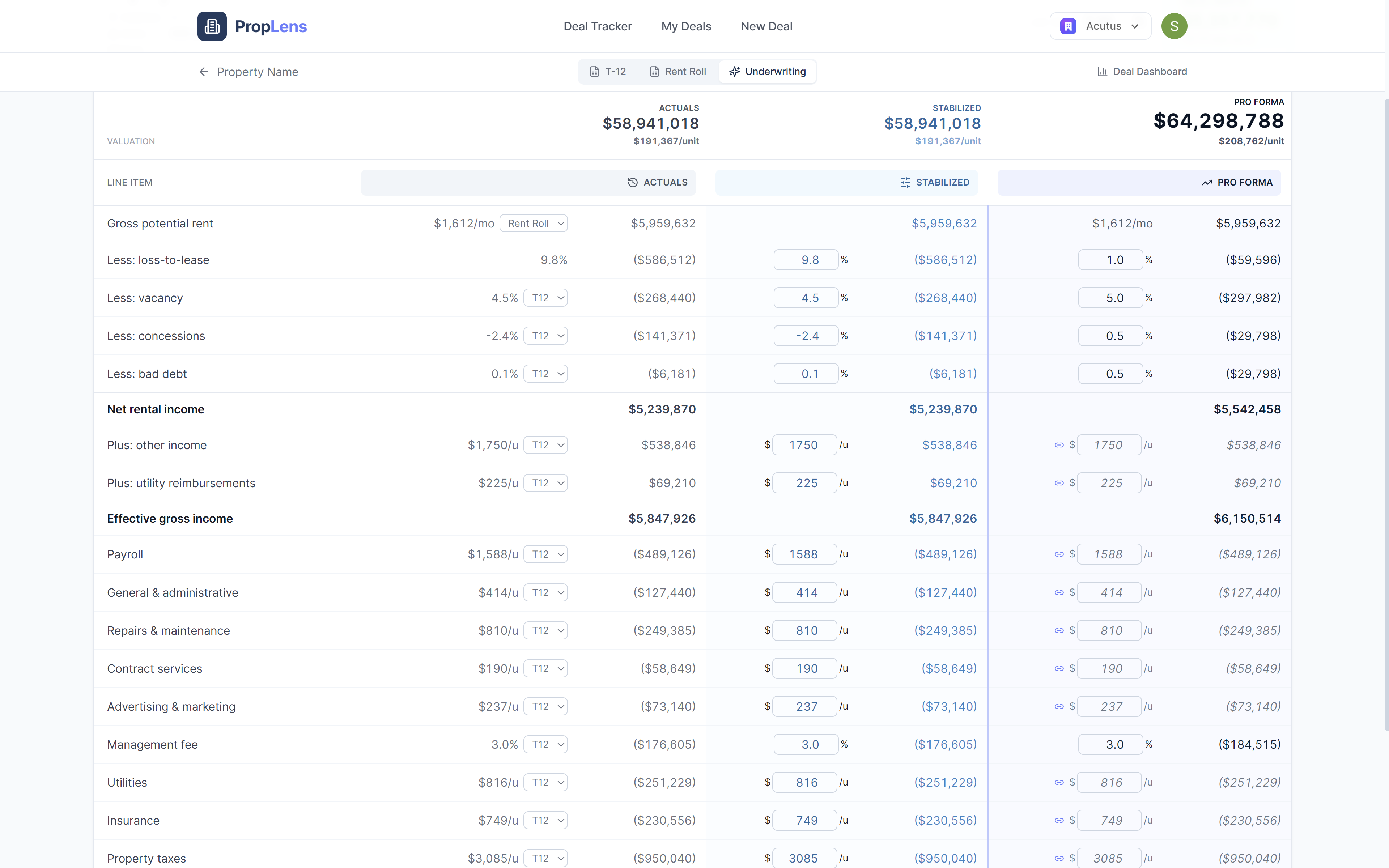Screen dimensions: 1389x868
Task: Click the Deal Dashboard bar chart icon
Action: (1102, 72)
